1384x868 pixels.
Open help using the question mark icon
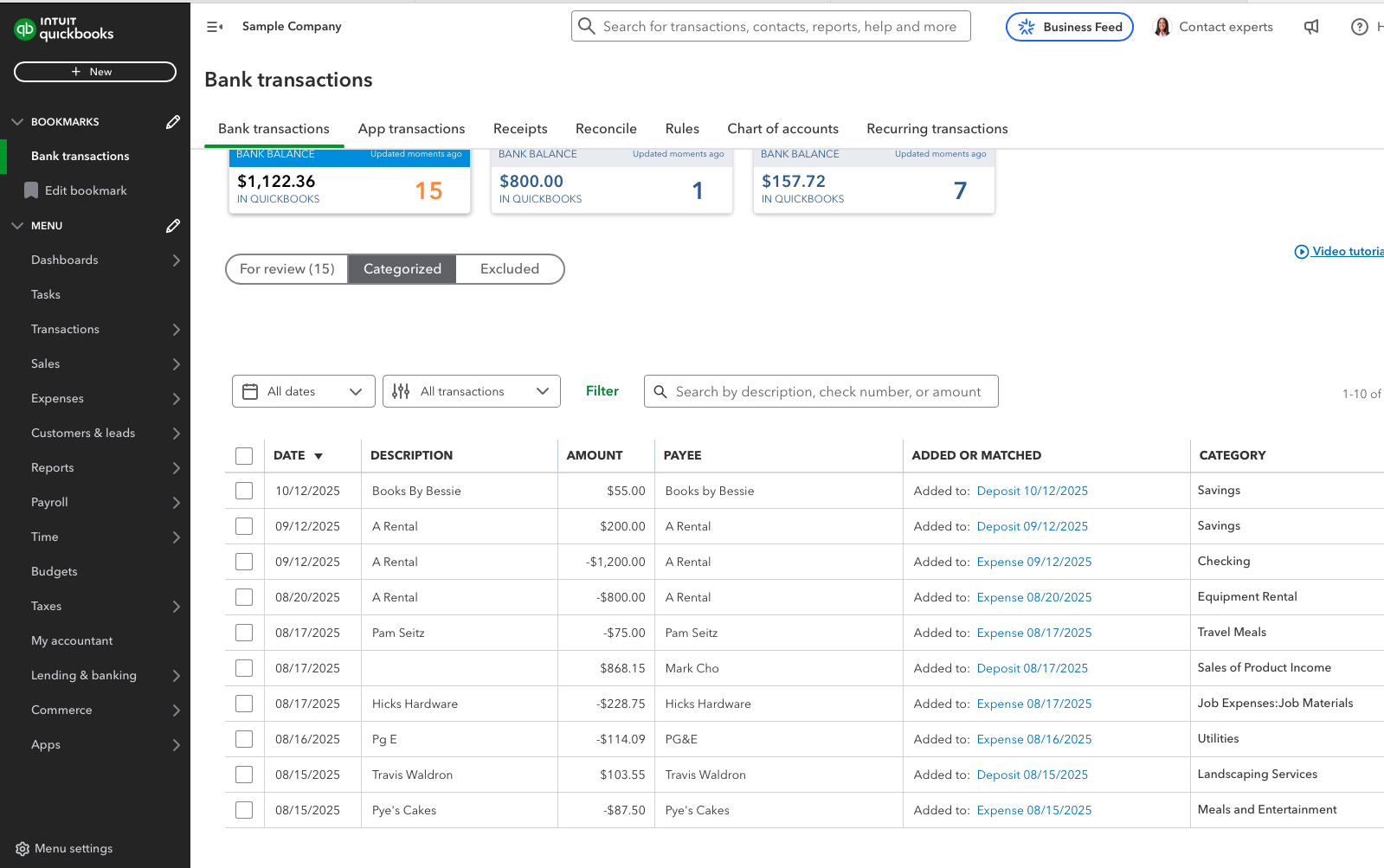coord(1360,27)
